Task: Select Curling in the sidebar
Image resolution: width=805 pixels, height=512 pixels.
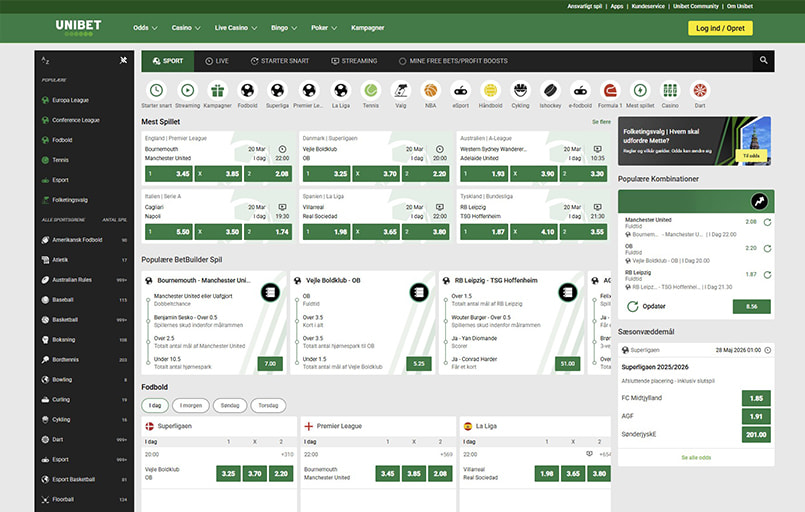Action: pyautogui.click(x=85, y=400)
